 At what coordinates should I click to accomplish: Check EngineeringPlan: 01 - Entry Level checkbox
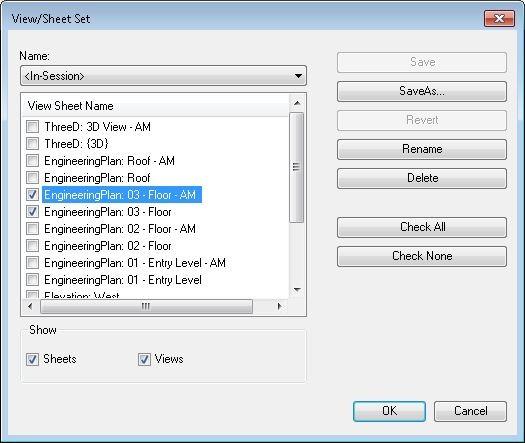pyautogui.click(x=32, y=280)
